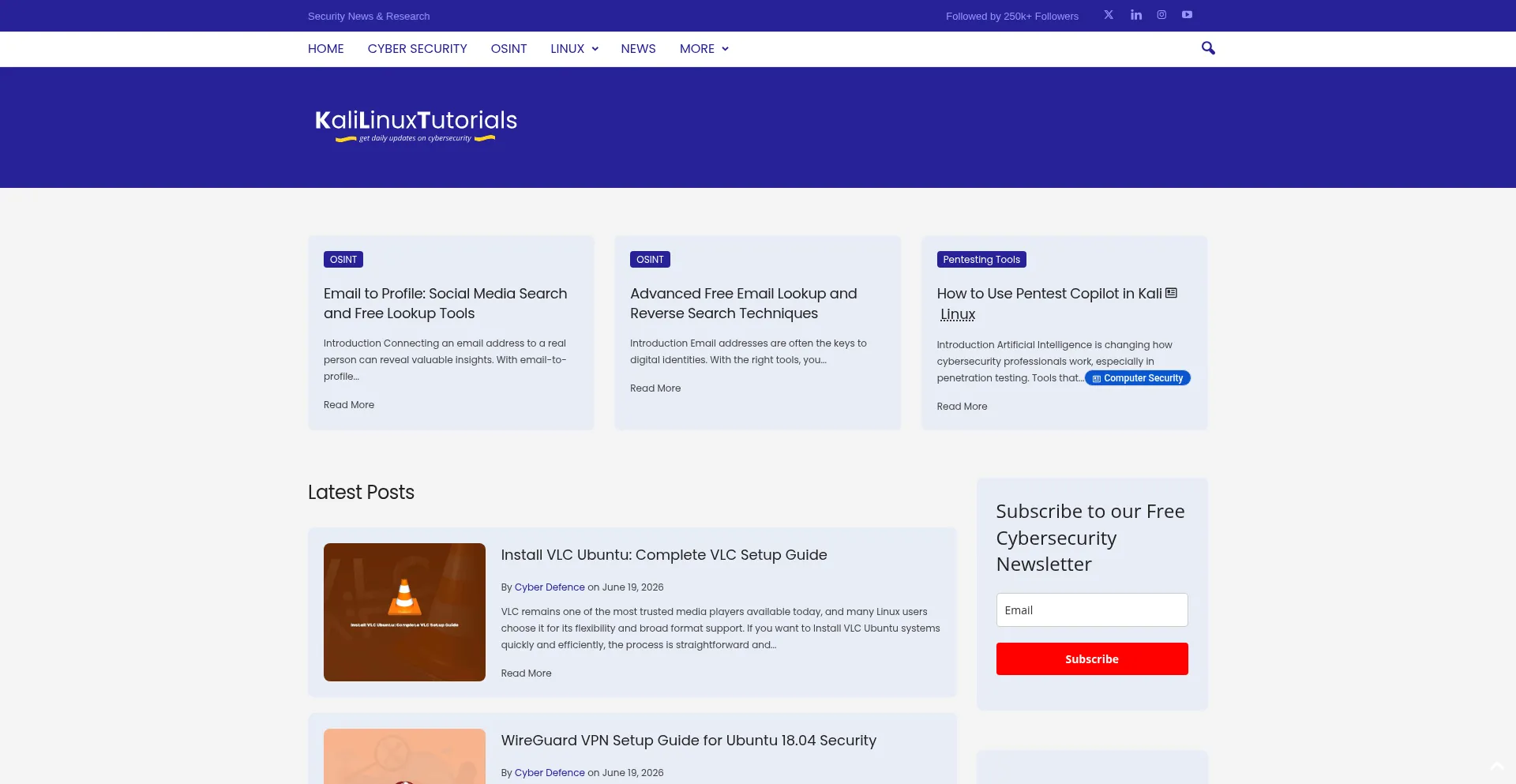Open 'Email to Profile: Social Media Search' article
Image resolution: width=1516 pixels, height=784 pixels.
click(x=445, y=303)
